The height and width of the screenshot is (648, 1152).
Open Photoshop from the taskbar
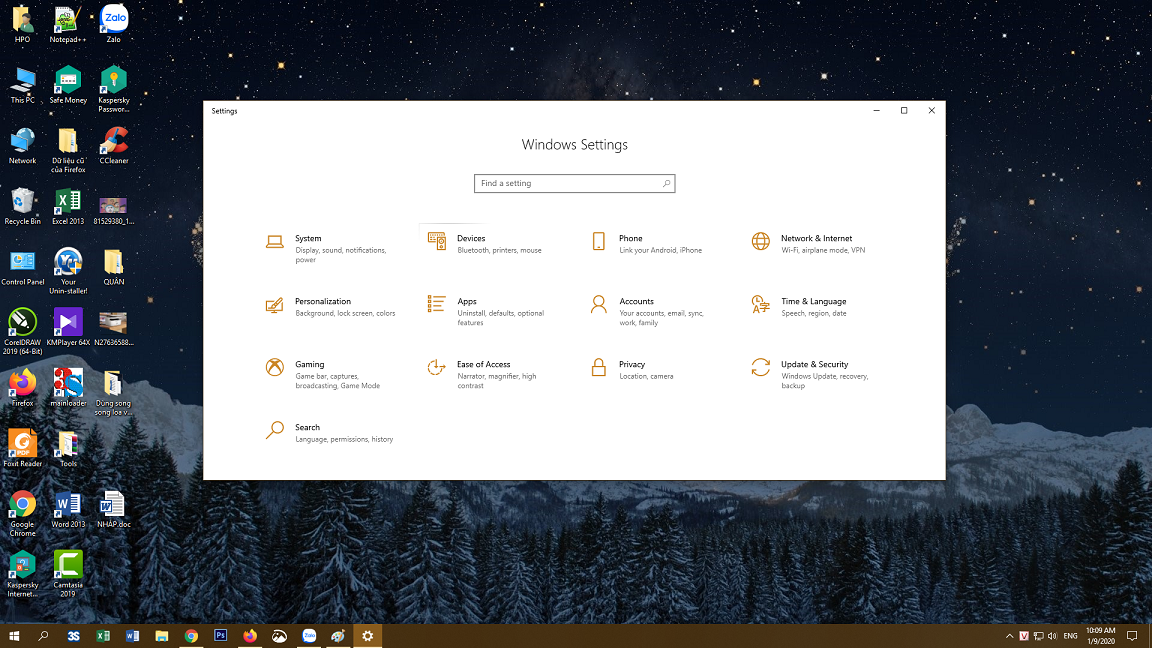tap(220, 635)
